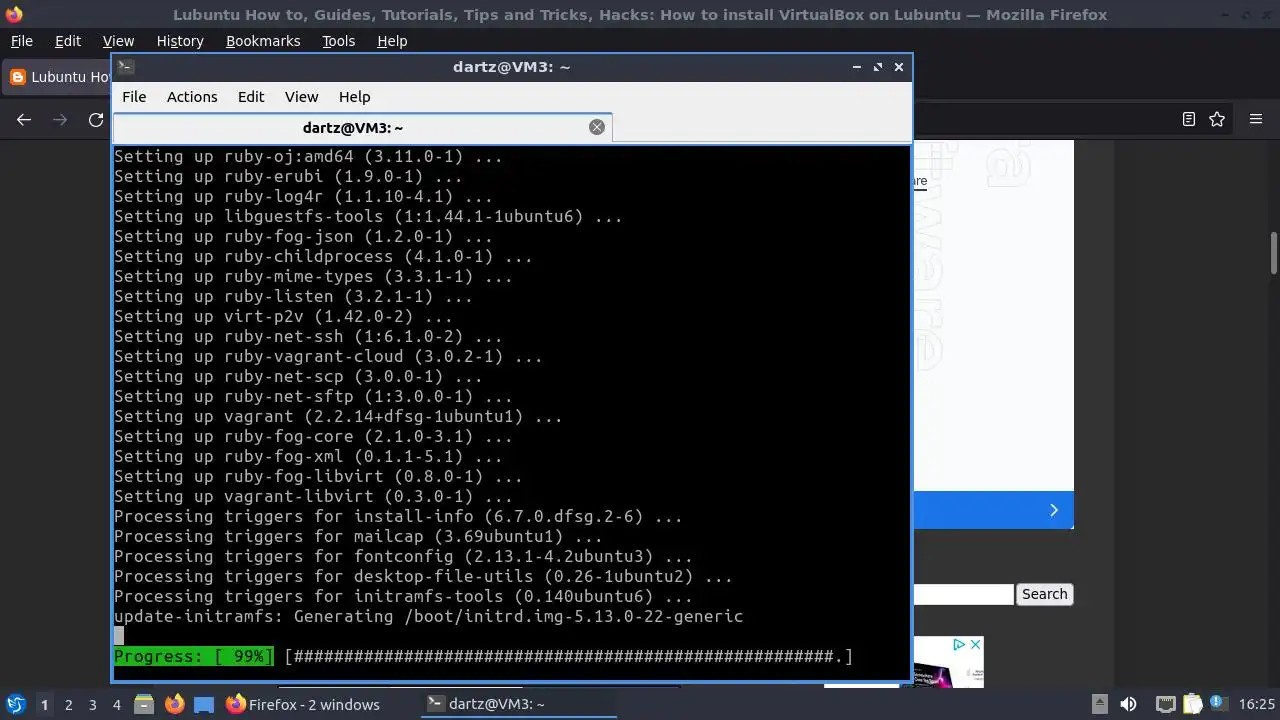
Task: Open the terminal's Edit menu
Action: (251, 97)
